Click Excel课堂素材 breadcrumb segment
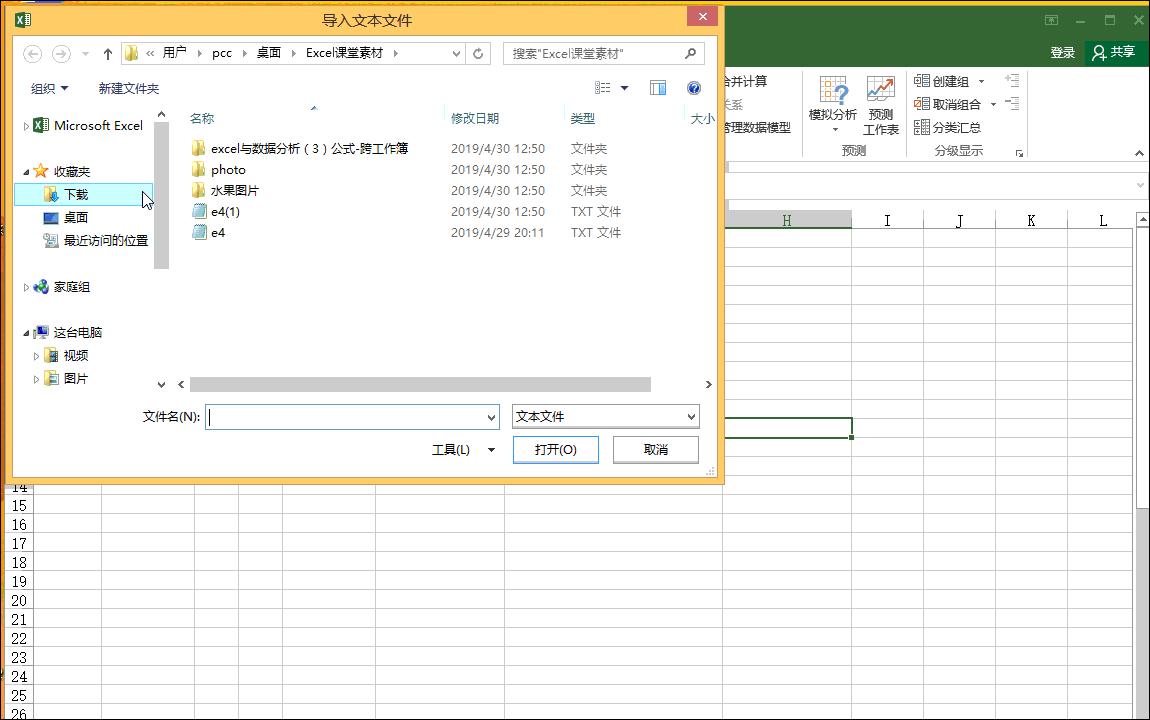This screenshot has width=1150, height=720. pos(345,53)
